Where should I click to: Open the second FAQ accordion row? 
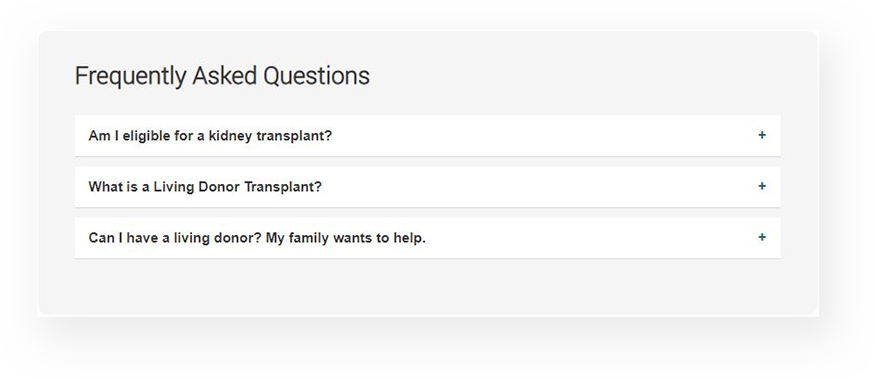tap(427, 187)
